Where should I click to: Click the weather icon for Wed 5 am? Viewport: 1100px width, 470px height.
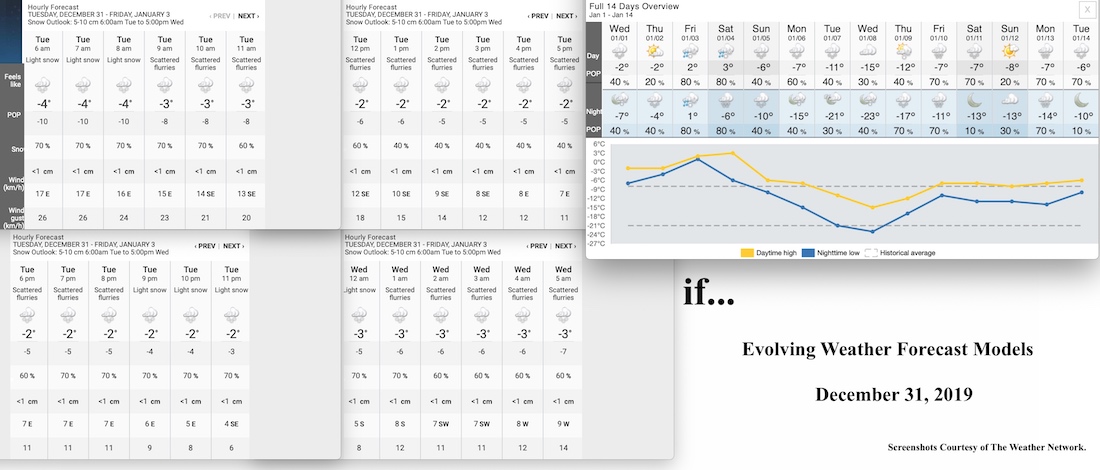tap(563, 316)
